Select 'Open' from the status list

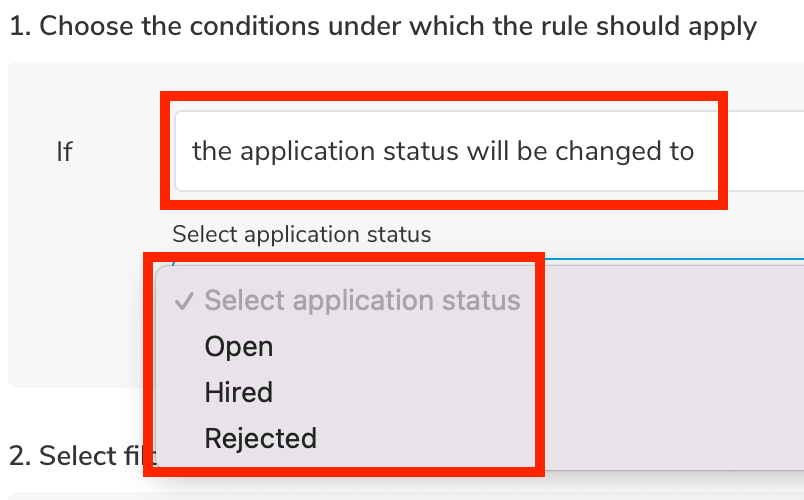coord(238,347)
